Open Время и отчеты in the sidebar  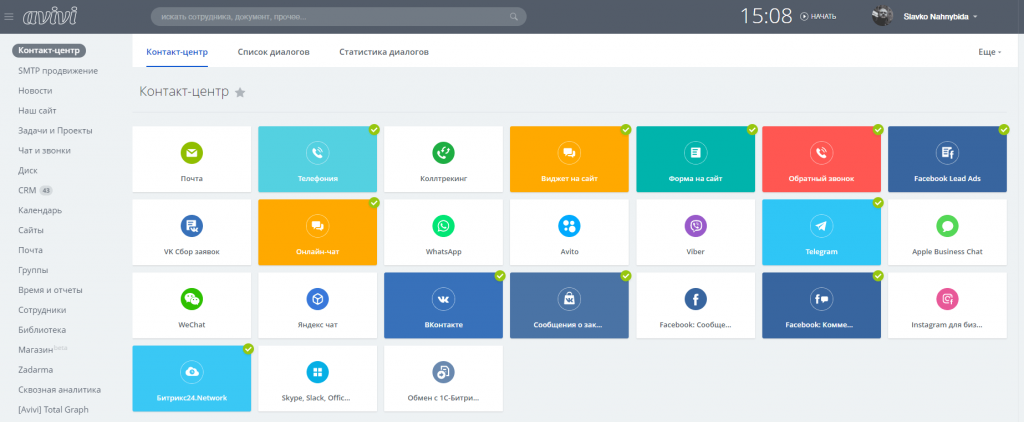pos(50,290)
